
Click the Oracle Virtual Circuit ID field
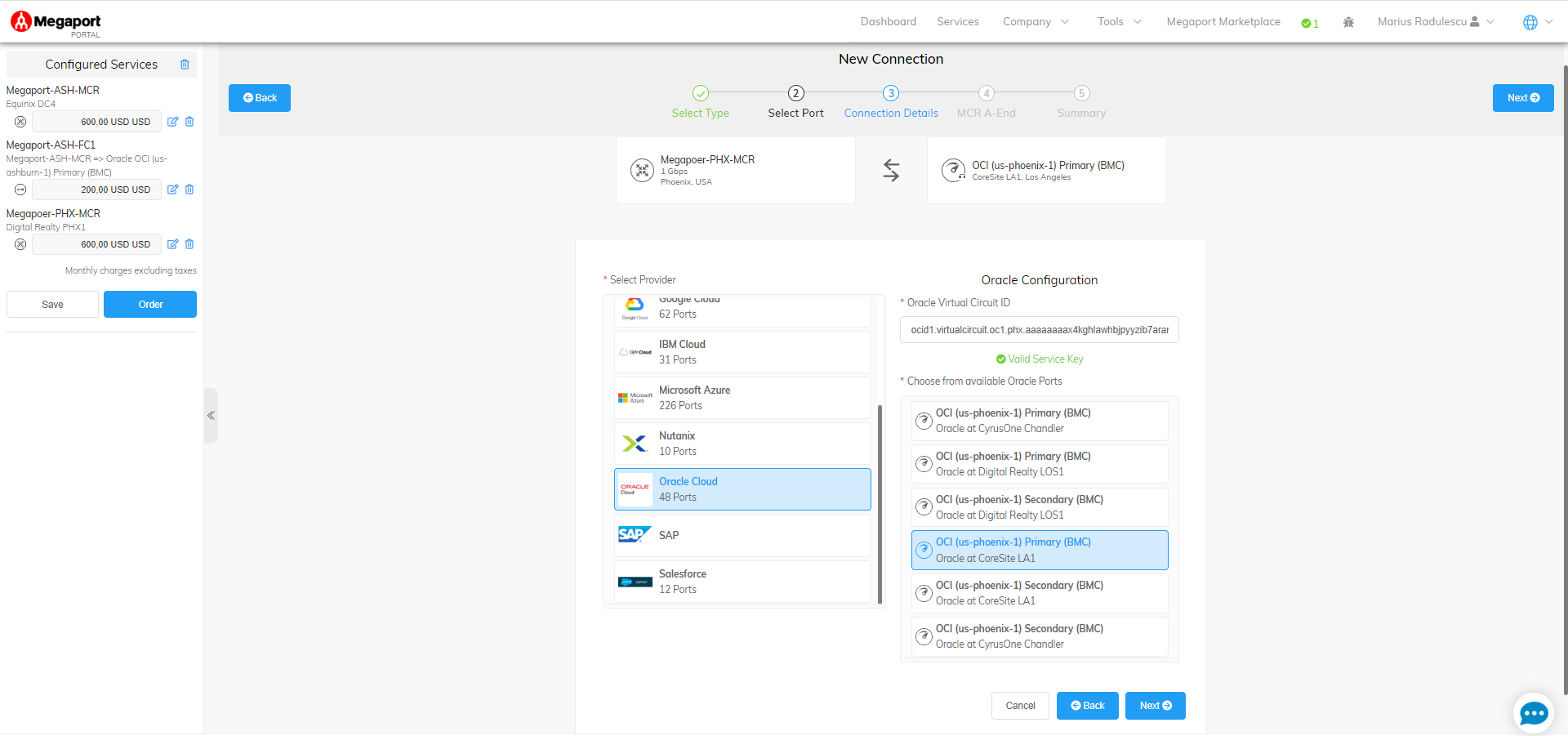(1039, 330)
